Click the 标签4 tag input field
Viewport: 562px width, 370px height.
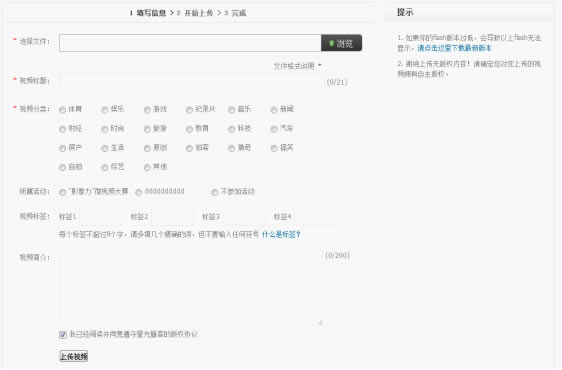tap(316, 217)
